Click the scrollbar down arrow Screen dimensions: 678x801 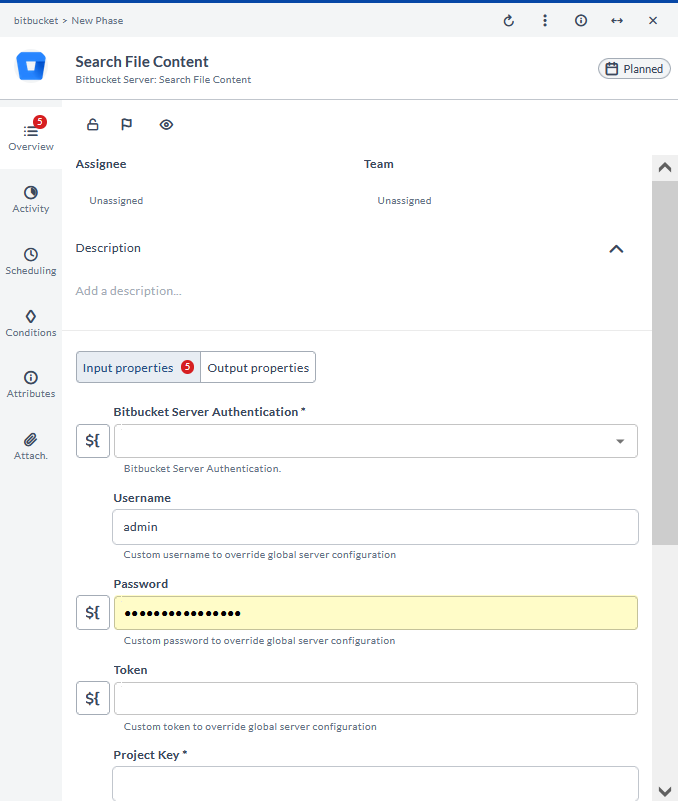click(x=665, y=790)
